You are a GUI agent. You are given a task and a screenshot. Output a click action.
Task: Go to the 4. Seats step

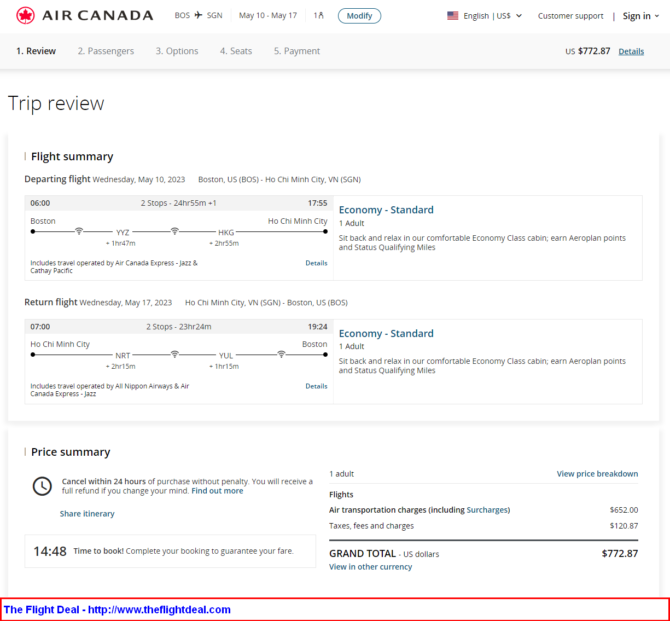pyautogui.click(x=236, y=51)
